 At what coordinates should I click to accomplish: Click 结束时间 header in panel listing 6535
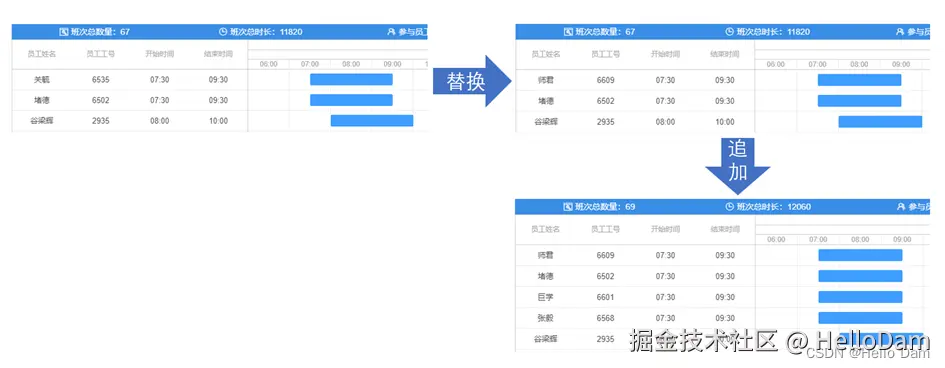219,54
